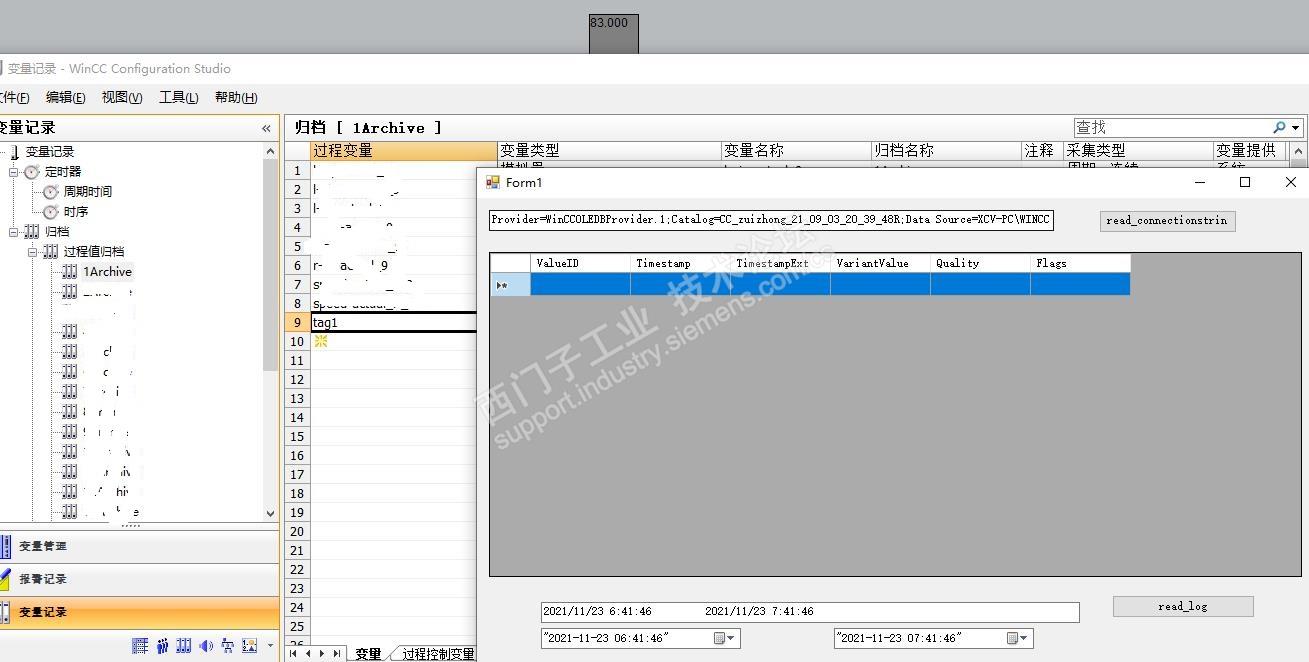
Task: Go to last sheet tab arrow
Action: [336, 654]
